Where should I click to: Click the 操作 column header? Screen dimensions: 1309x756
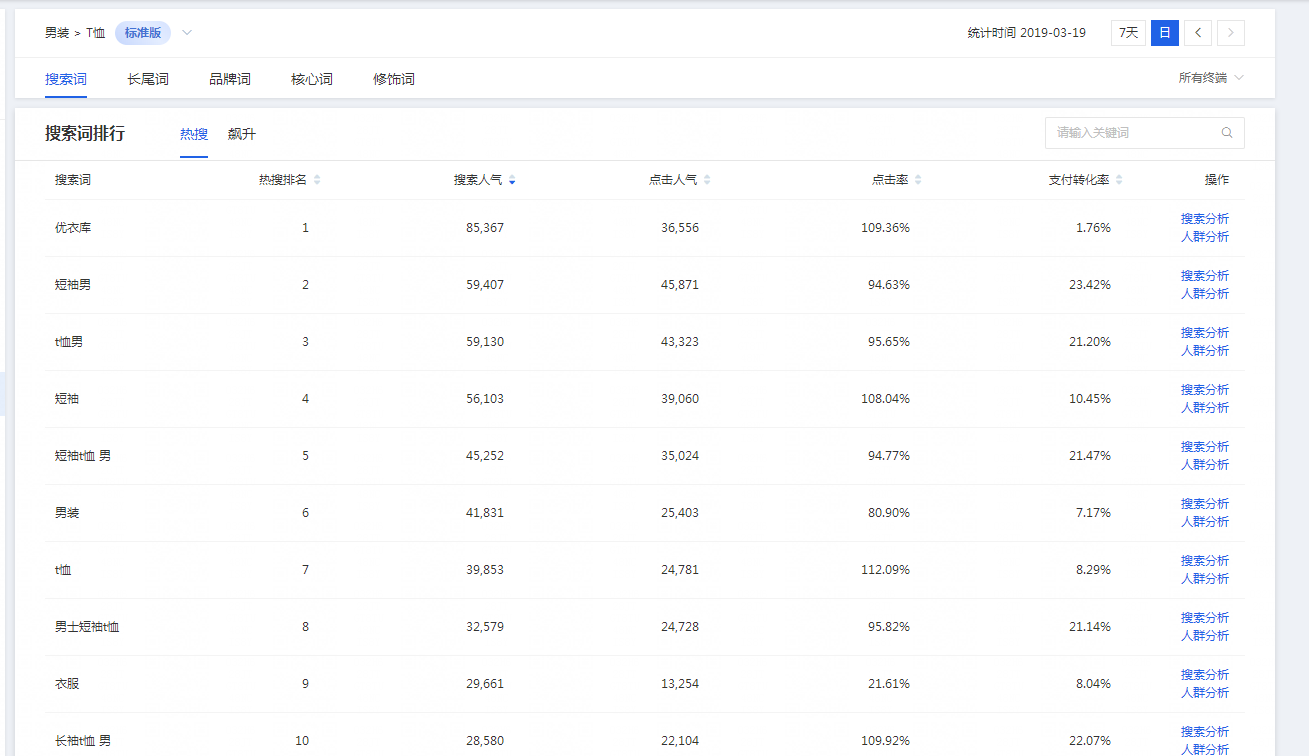(1217, 180)
